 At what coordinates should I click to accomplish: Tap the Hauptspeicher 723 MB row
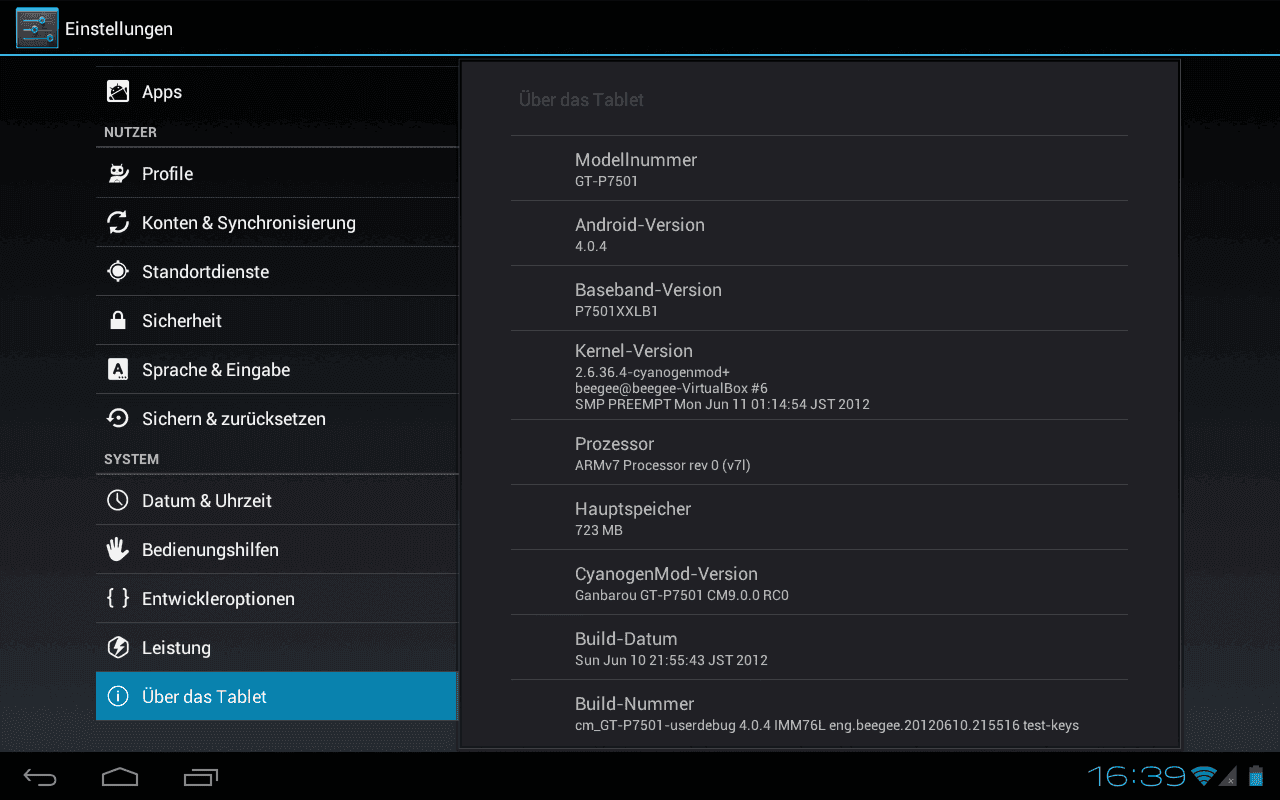tap(819, 518)
